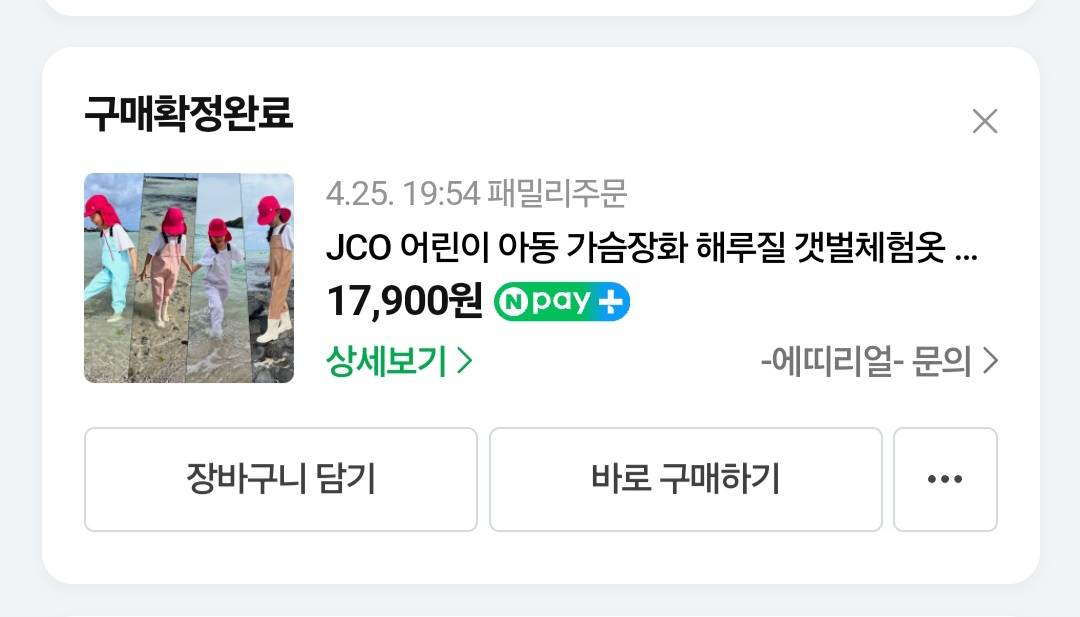Image resolution: width=1080 pixels, height=617 pixels.
Task: Tap the blue overalls panel in thumbnail
Action: pos(110,278)
